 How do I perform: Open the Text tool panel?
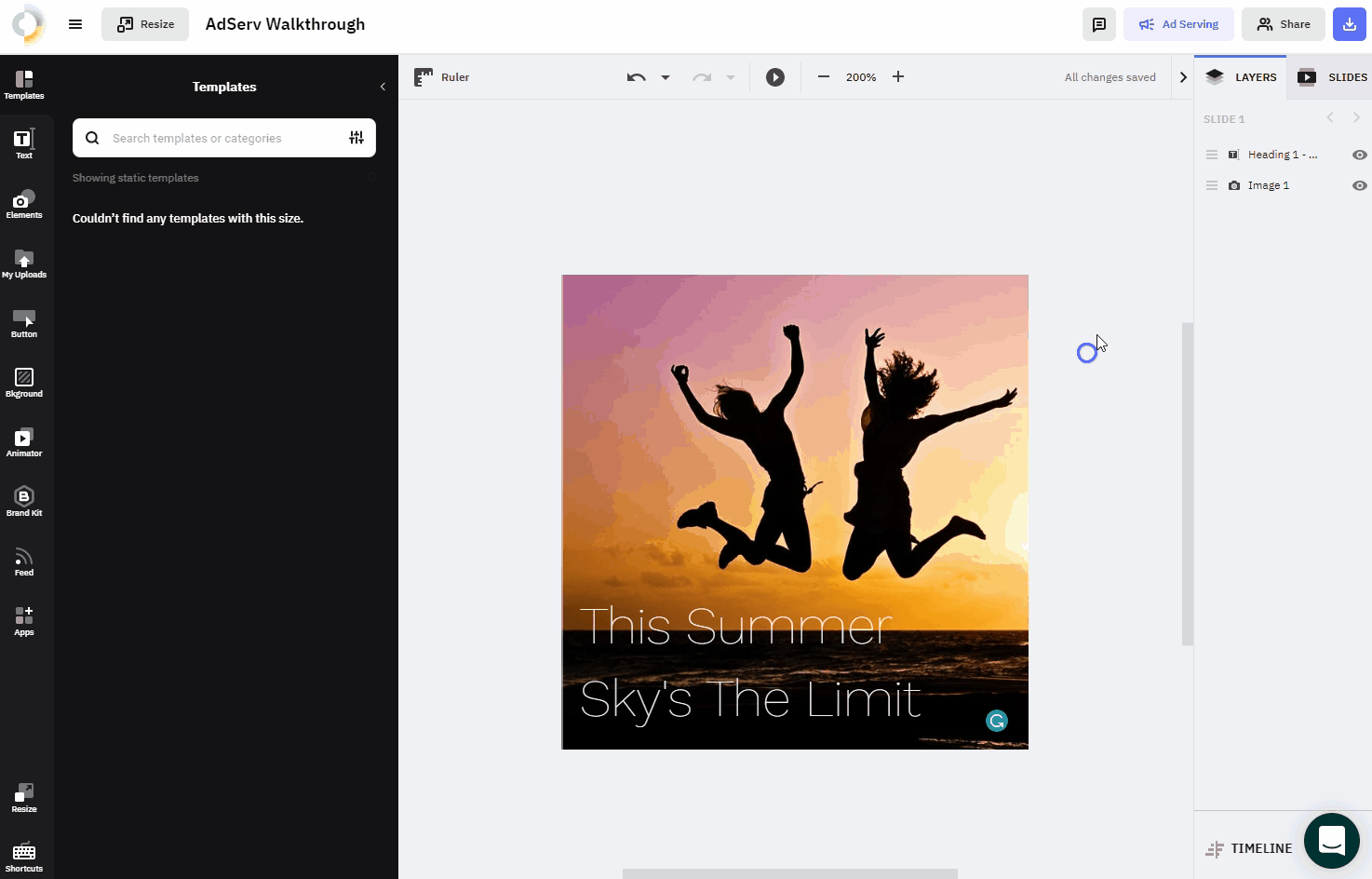pos(24,144)
